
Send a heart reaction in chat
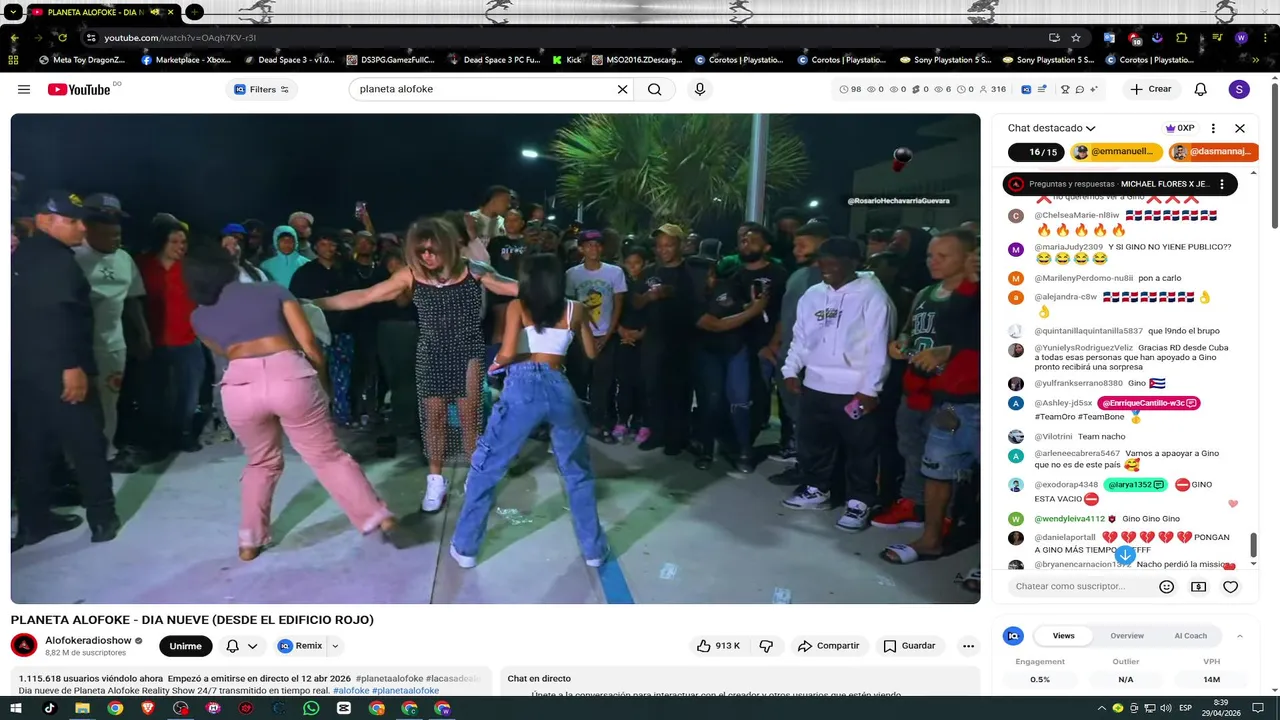click(1231, 587)
